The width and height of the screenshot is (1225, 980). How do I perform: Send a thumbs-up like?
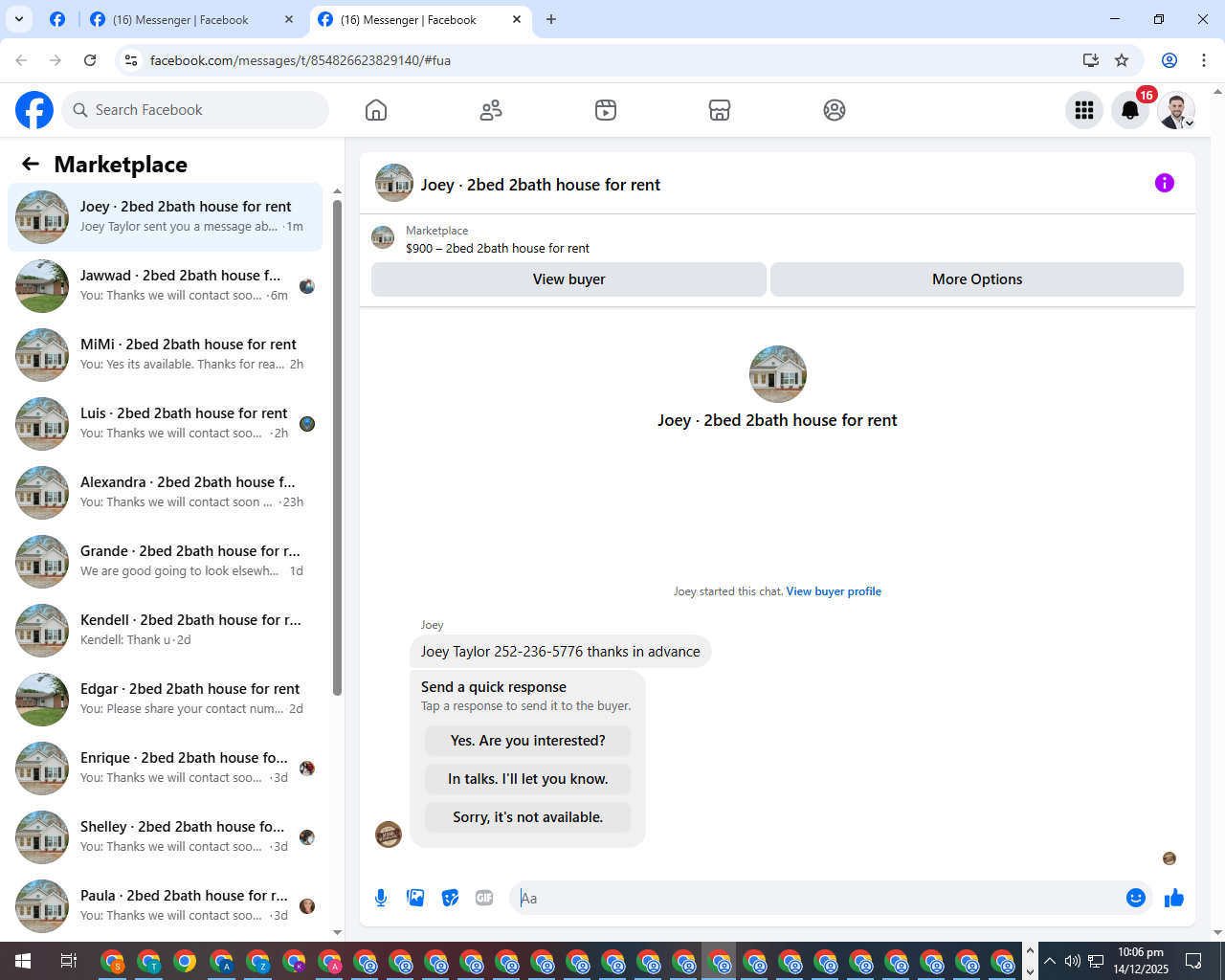pos(1174,898)
